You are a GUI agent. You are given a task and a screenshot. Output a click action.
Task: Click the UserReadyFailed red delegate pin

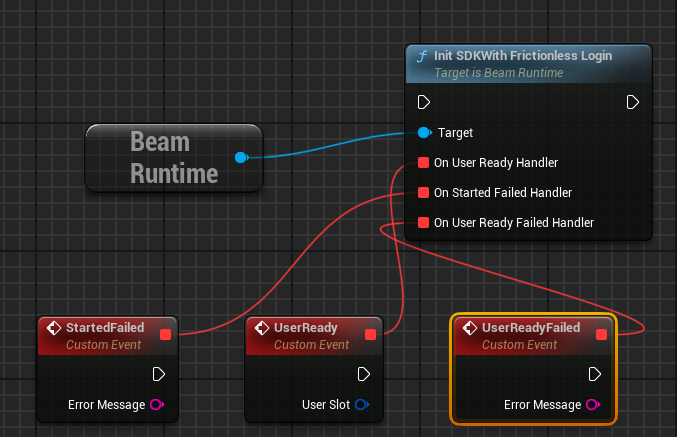click(601, 335)
